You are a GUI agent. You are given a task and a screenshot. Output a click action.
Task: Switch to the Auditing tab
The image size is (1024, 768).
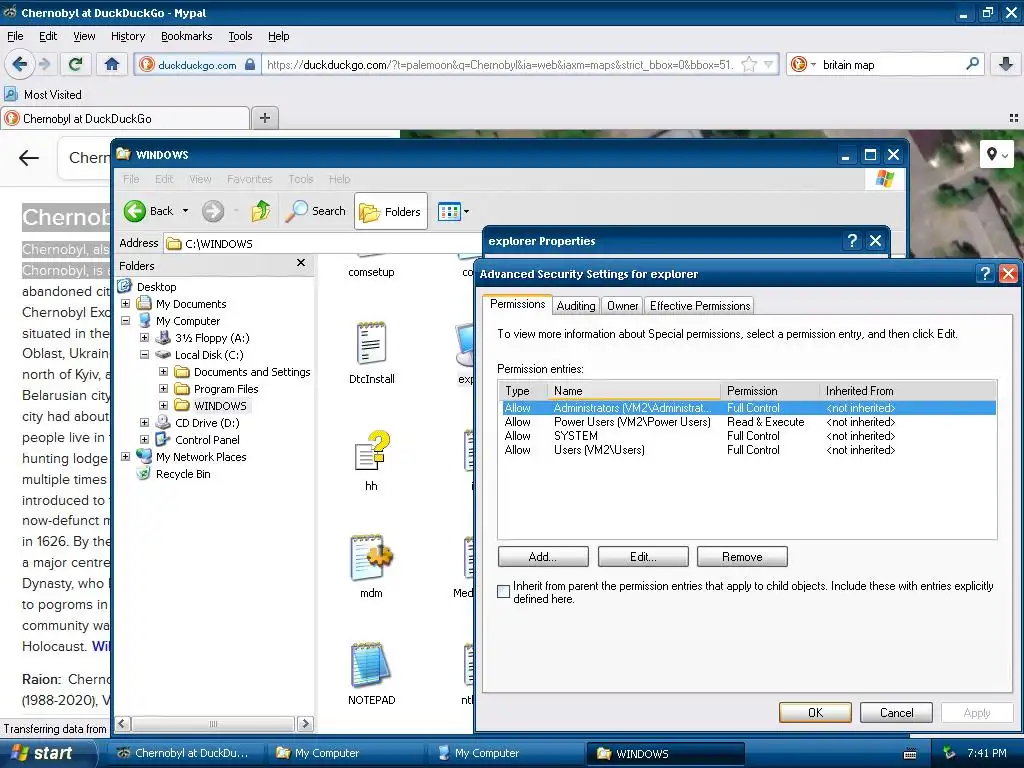click(575, 306)
